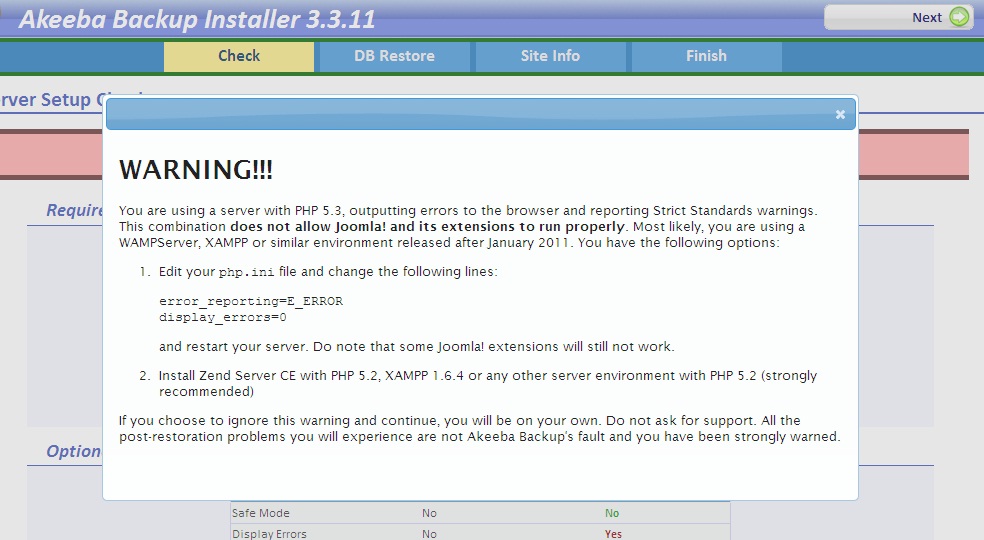Click the green arrow icon on Next

[959, 17]
